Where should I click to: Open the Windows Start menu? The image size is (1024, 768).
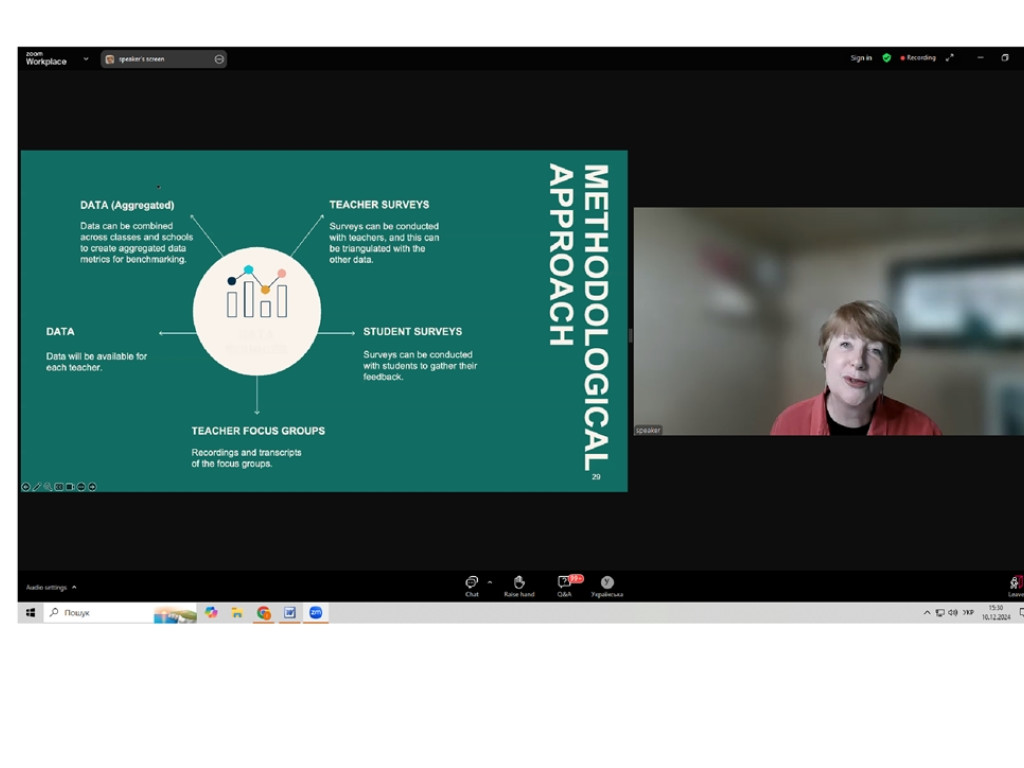tap(30, 612)
